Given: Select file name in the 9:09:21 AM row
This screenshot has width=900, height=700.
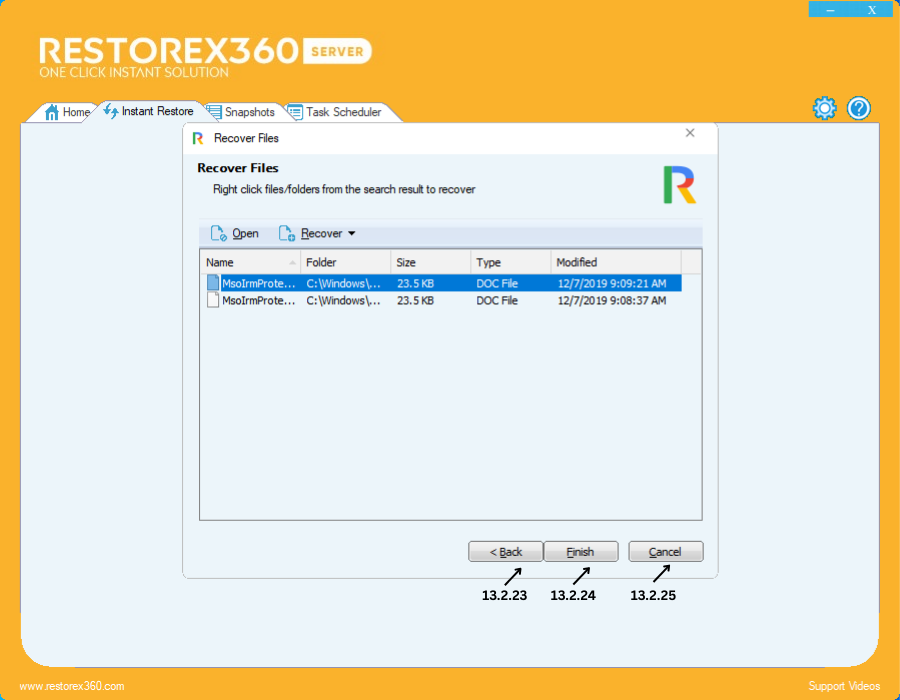Looking at the screenshot, I should [258, 283].
